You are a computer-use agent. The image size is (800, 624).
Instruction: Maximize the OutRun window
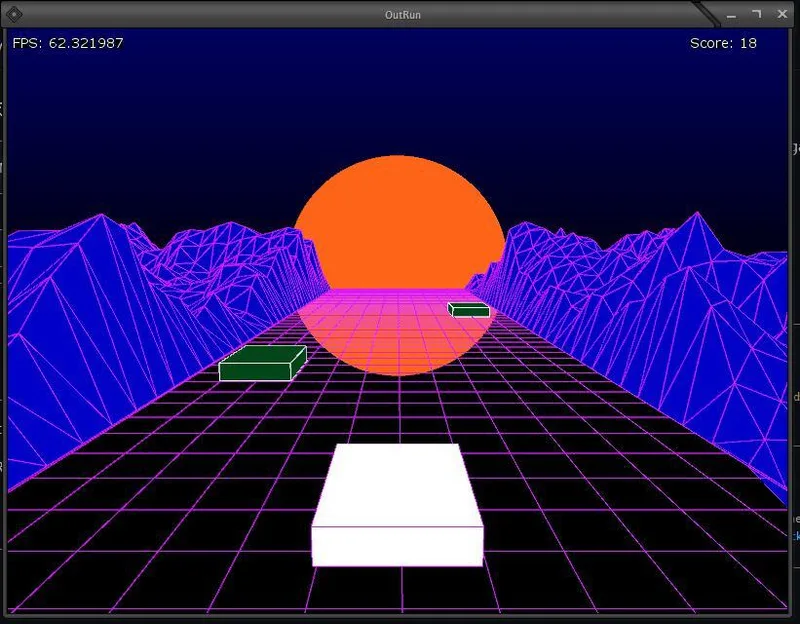click(757, 14)
